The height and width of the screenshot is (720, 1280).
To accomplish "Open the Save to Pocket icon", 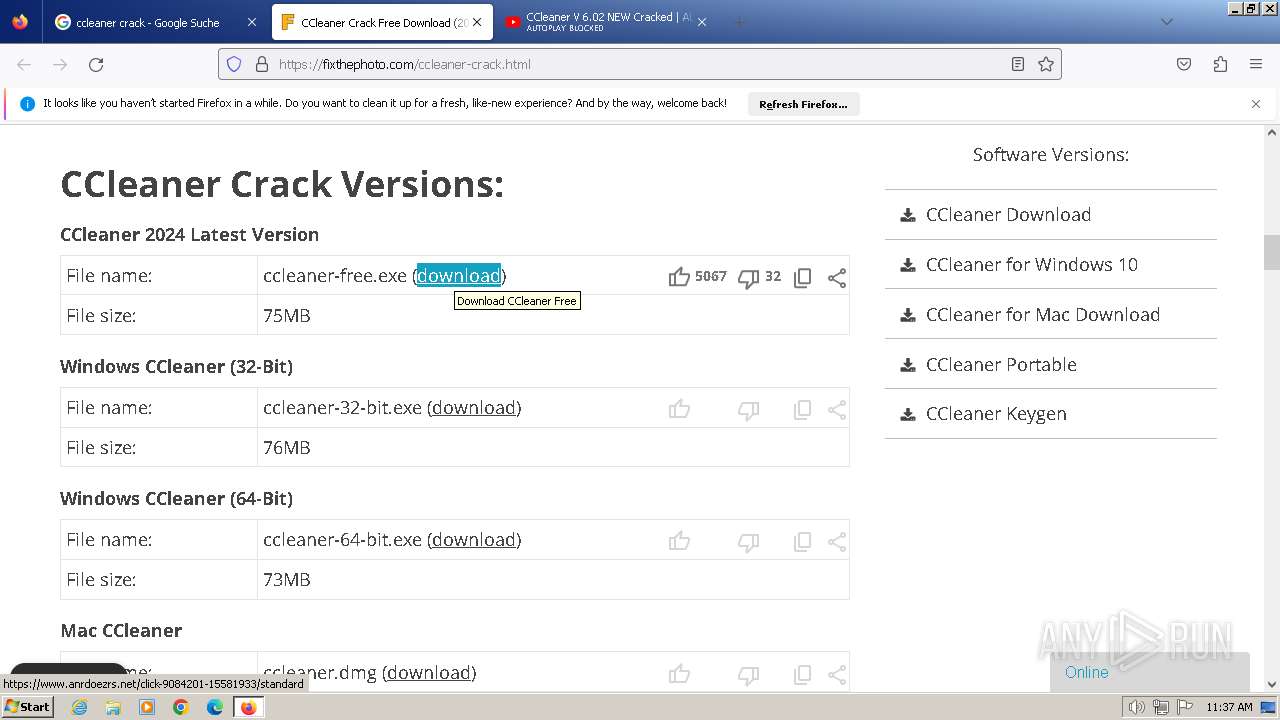I will point(1184,64).
